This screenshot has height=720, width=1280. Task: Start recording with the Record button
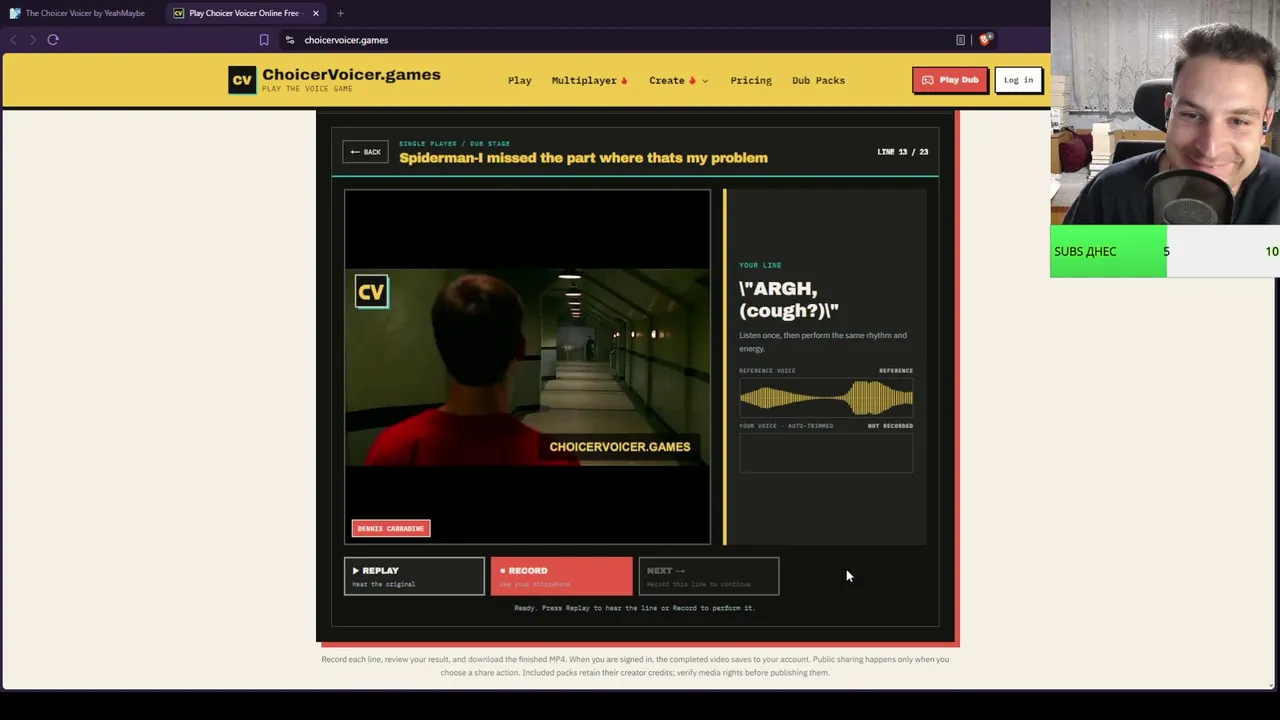pyautogui.click(x=561, y=576)
